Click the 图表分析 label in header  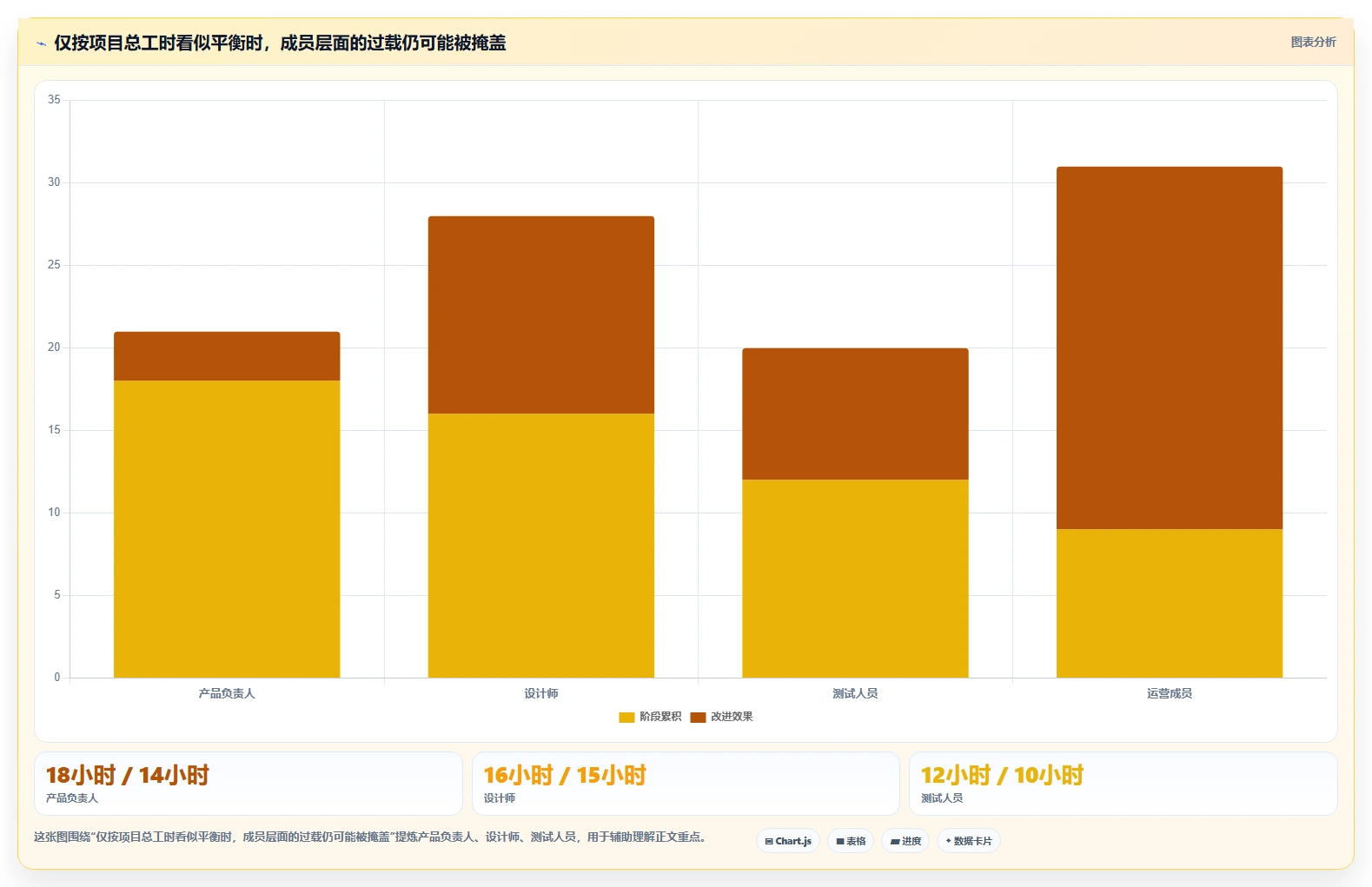pos(1313,42)
